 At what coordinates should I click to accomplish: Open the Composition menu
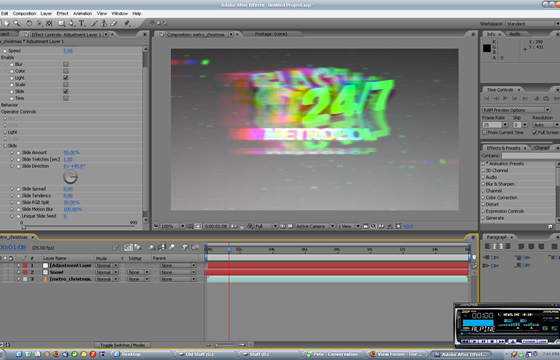[24, 14]
